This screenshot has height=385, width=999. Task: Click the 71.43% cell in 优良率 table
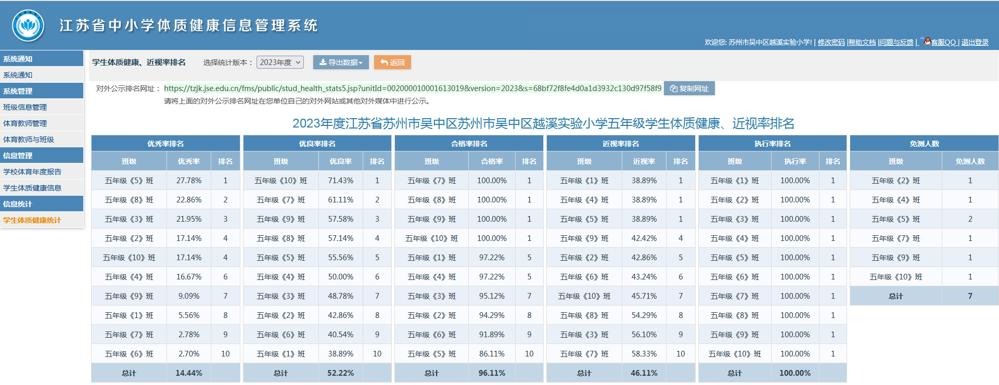(340, 181)
